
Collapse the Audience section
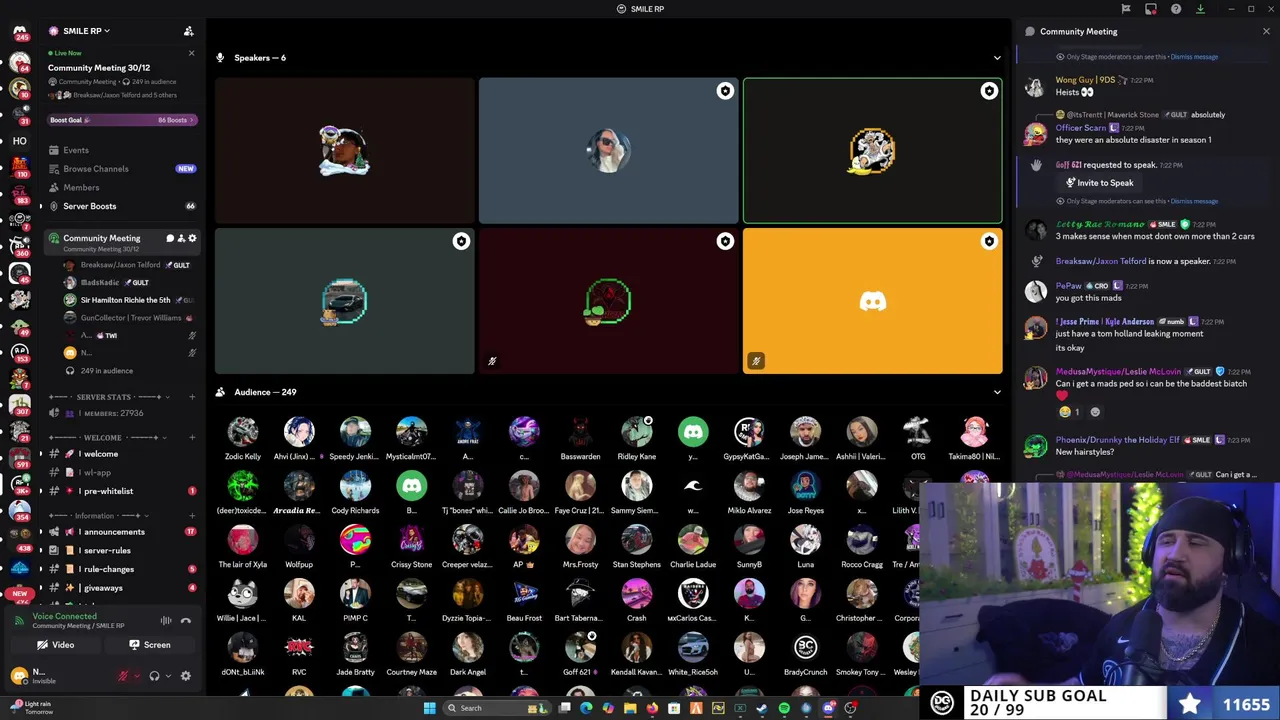tap(997, 392)
